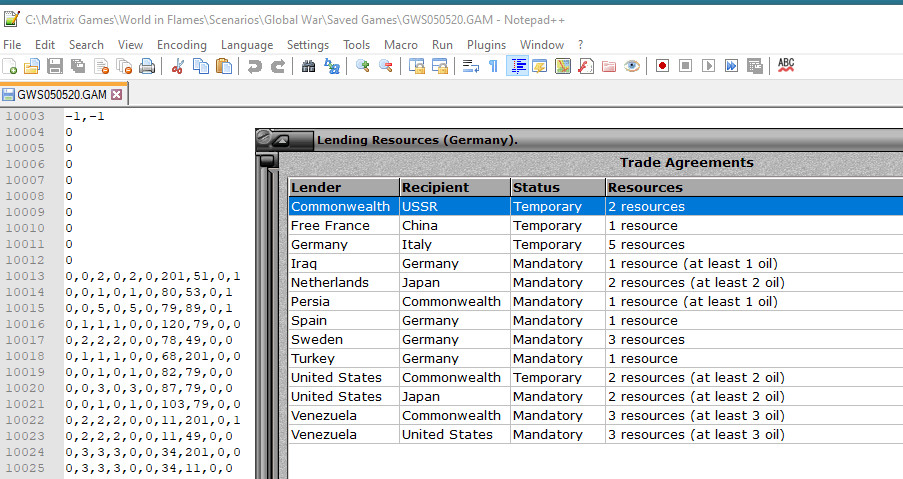Screen dimensions: 903x479
Task: Click the Zoom Out magnifier icon
Action: coord(385,66)
